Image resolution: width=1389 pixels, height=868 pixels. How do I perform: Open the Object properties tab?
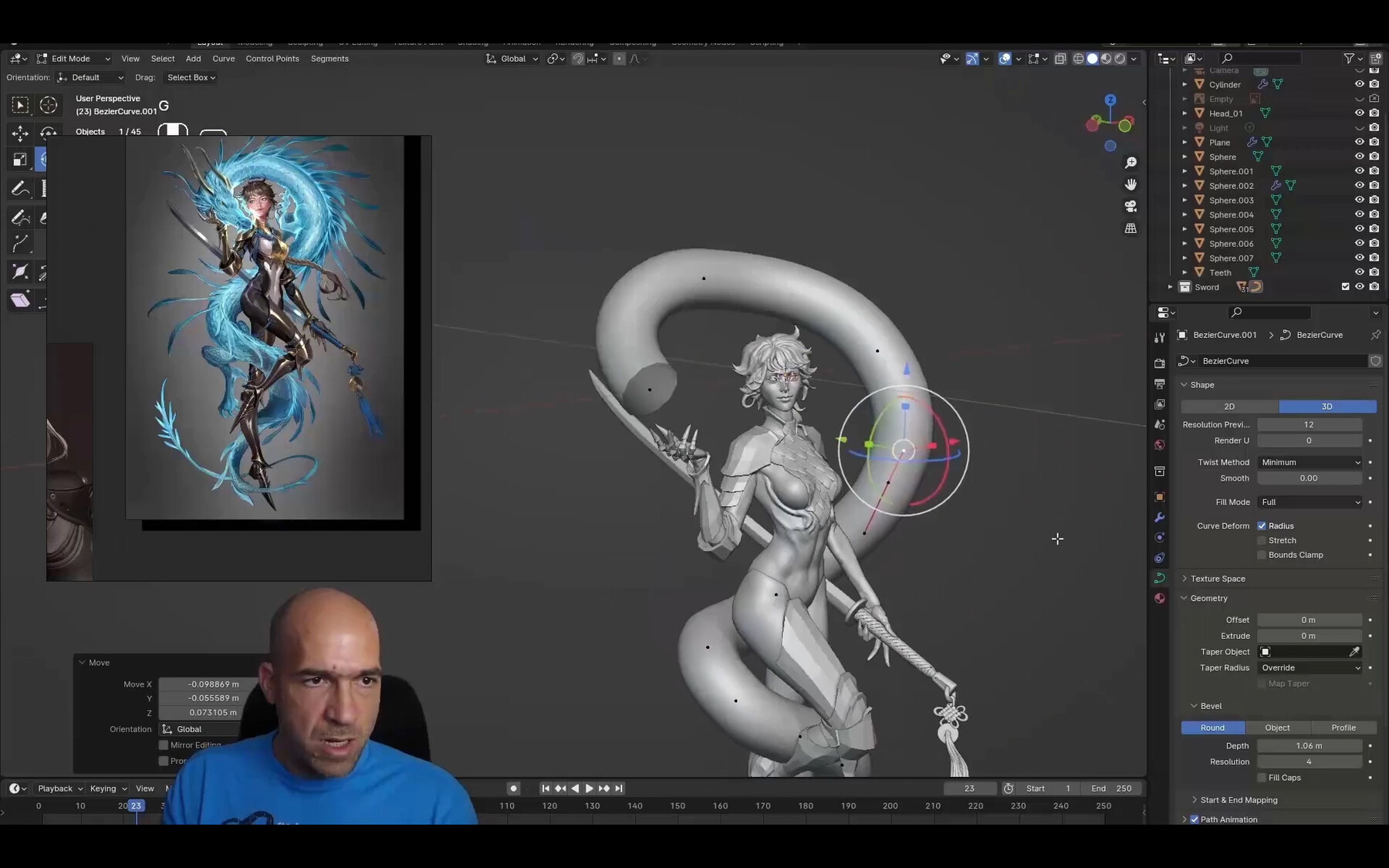click(1159, 497)
